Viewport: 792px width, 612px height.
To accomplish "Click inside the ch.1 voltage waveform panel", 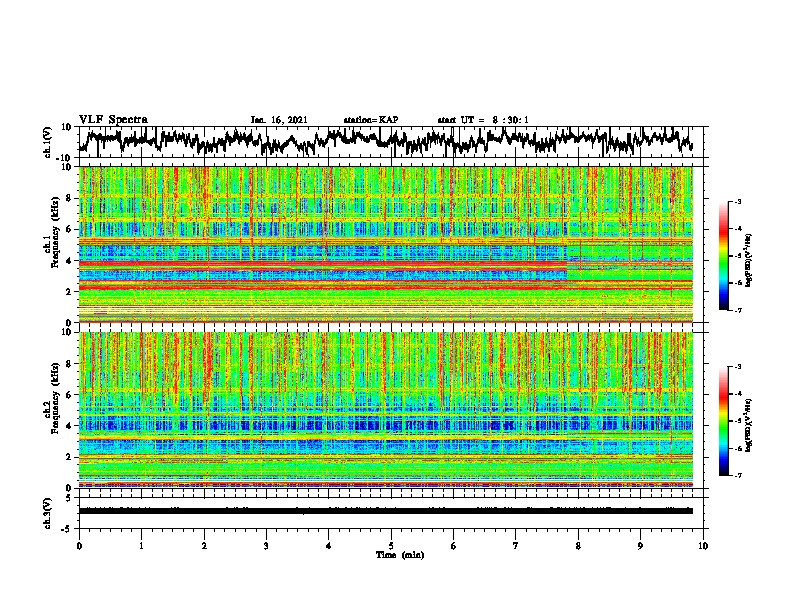I will [390, 142].
